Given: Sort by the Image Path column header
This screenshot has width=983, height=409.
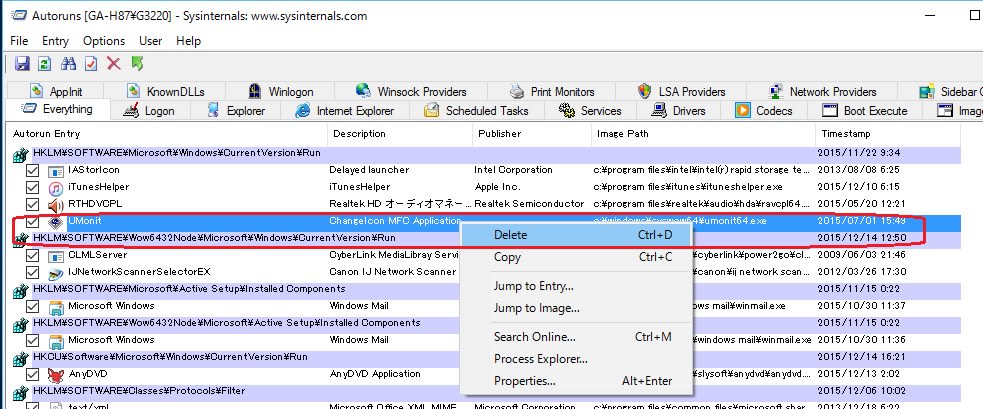Looking at the screenshot, I should [703, 134].
